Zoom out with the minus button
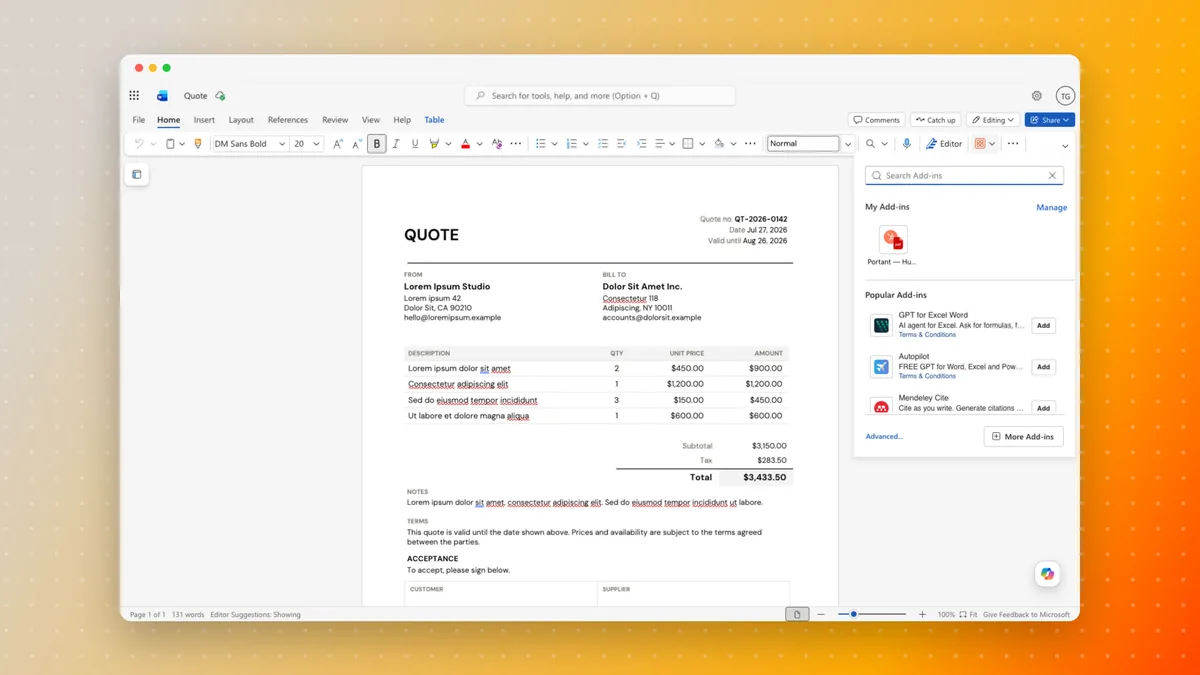This screenshot has width=1200, height=675. tap(821, 614)
